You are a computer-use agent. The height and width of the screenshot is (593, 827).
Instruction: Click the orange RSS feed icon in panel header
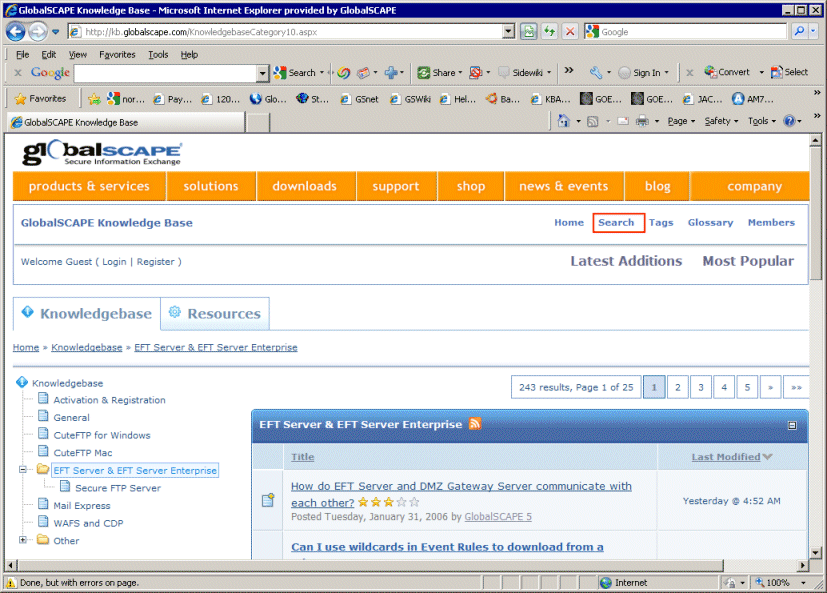(475, 424)
